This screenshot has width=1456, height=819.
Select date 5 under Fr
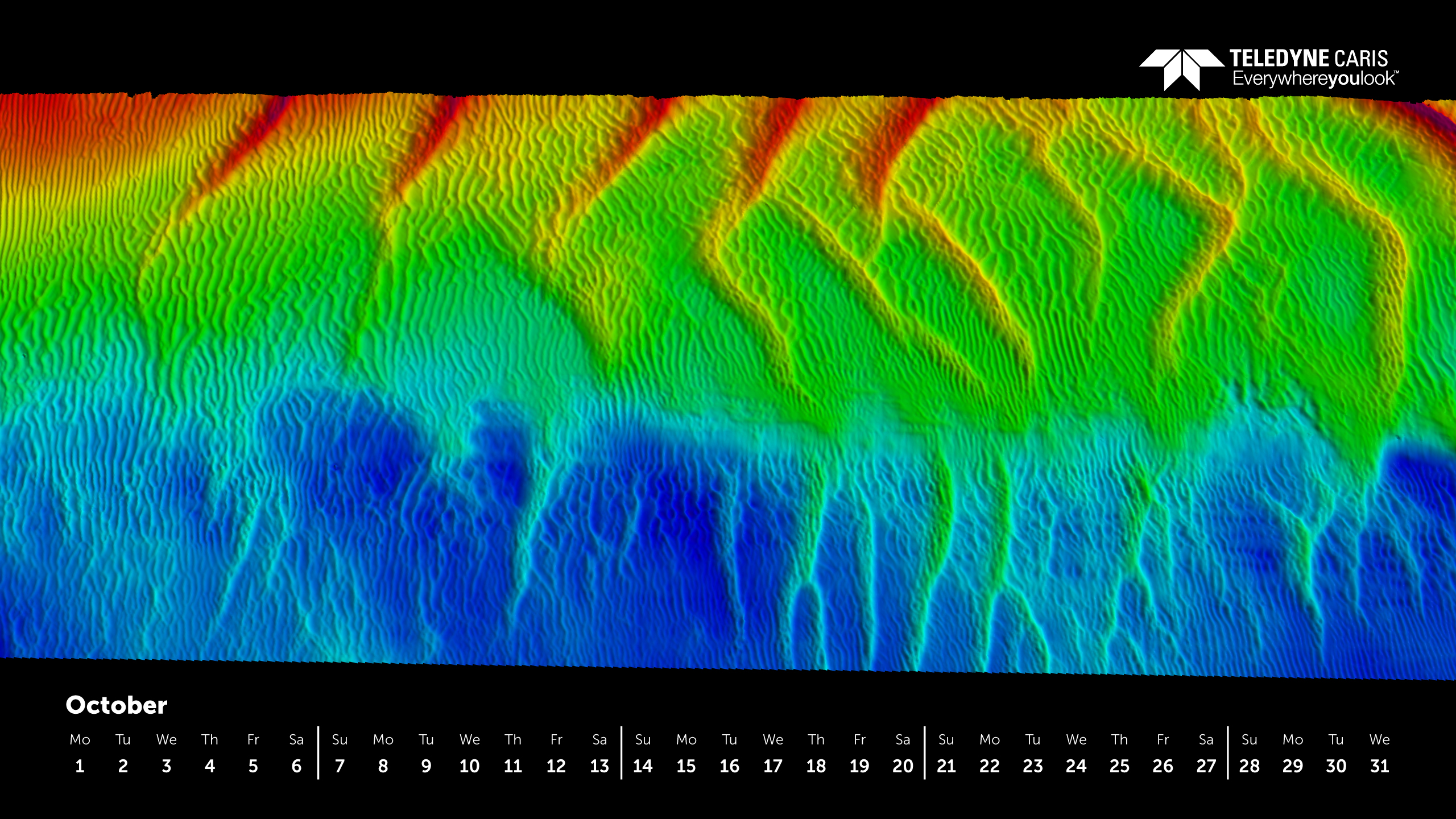(x=253, y=766)
